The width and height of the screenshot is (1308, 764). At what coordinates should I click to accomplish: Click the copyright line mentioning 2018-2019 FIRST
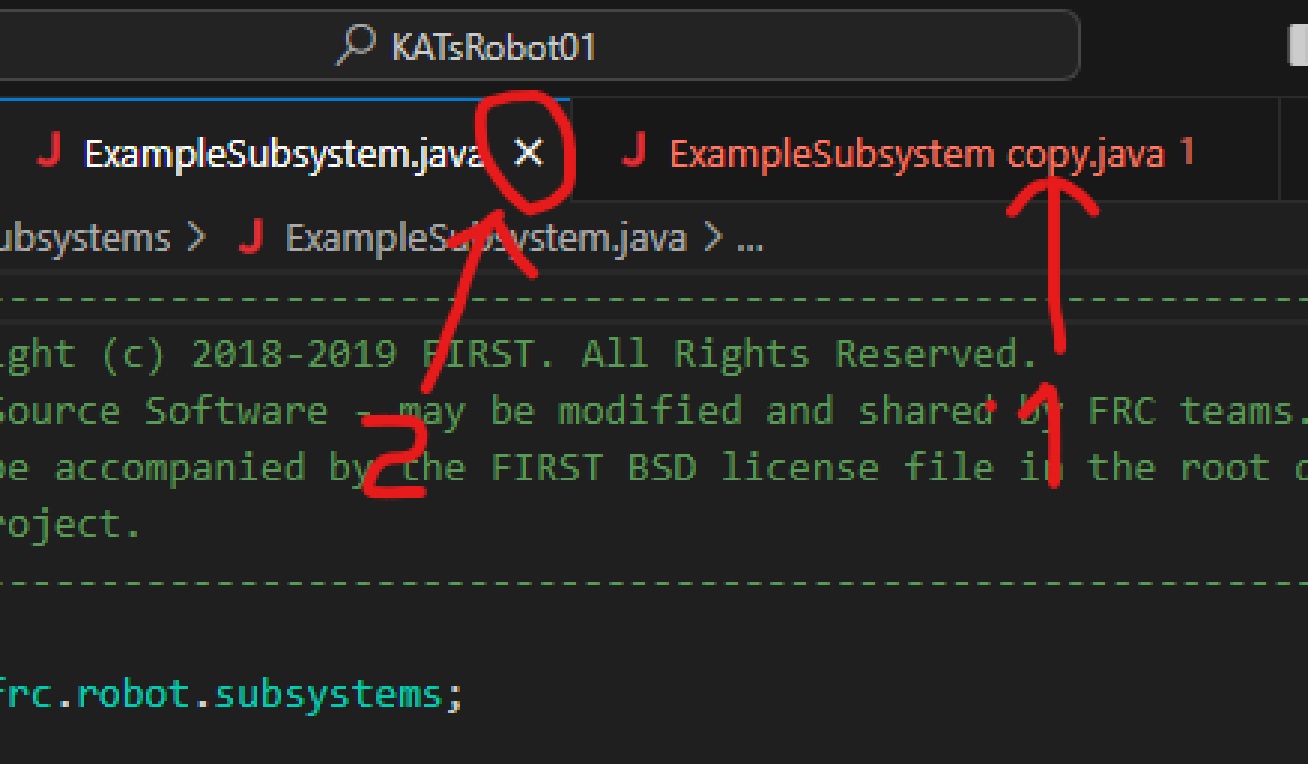click(x=518, y=354)
